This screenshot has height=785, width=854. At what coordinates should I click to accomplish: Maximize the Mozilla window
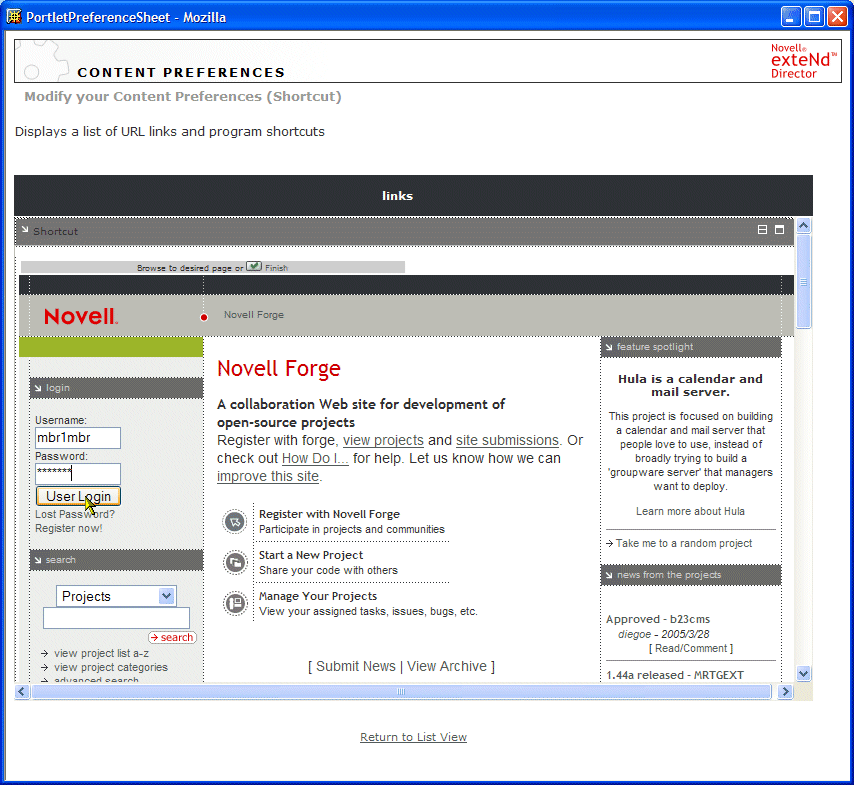click(x=814, y=17)
